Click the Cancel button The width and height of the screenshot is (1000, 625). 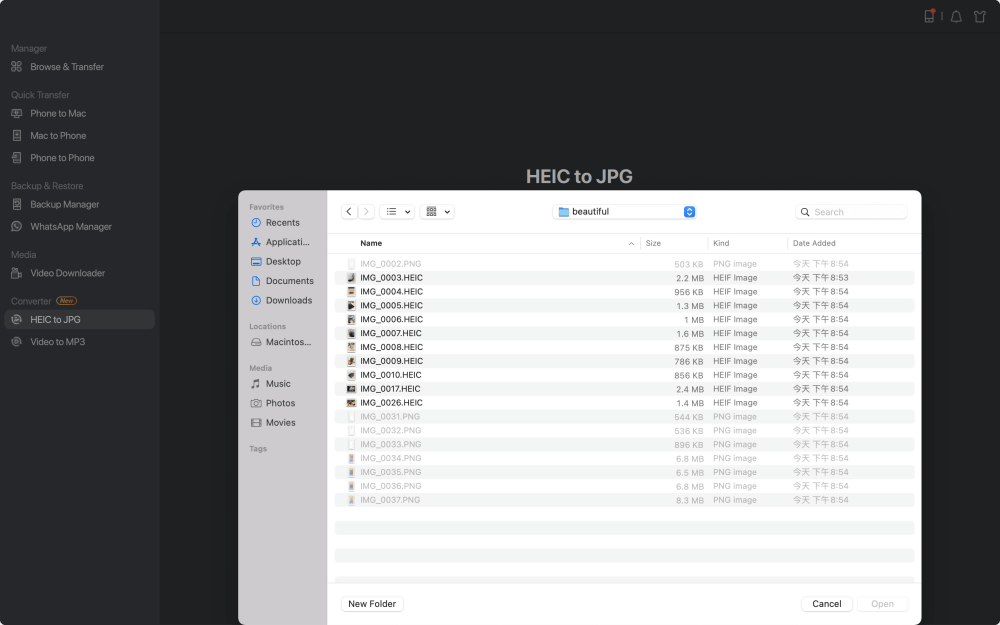(826, 604)
